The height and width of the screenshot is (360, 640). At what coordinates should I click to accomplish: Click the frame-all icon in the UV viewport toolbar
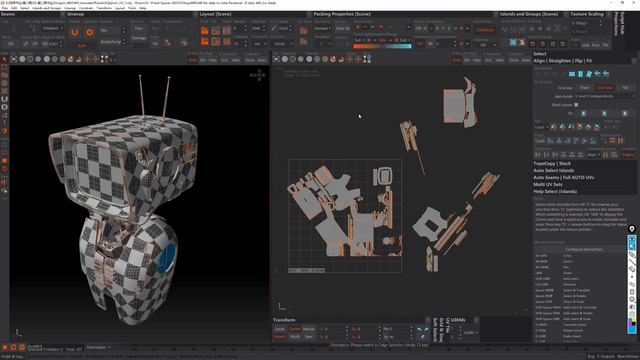pos(277,60)
